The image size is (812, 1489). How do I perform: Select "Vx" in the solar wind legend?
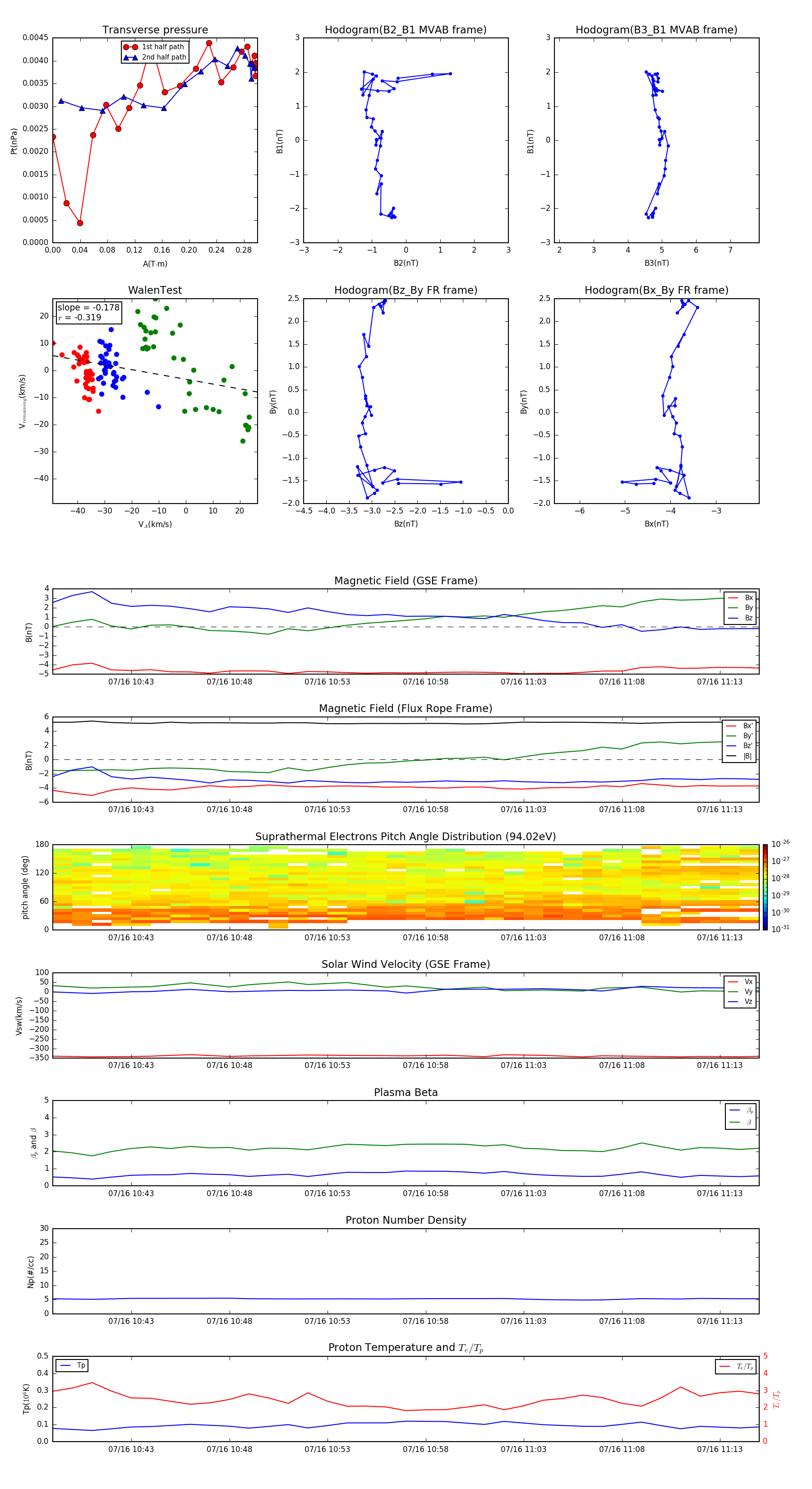coord(741,981)
